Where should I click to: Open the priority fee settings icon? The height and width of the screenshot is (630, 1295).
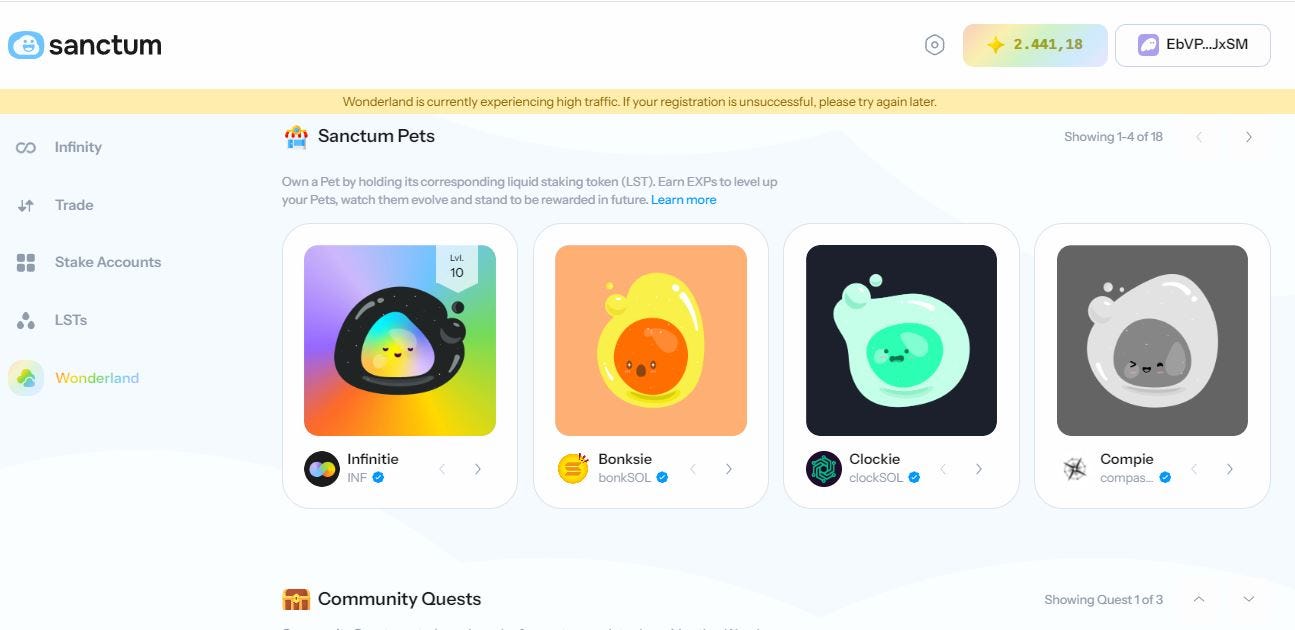tap(934, 44)
